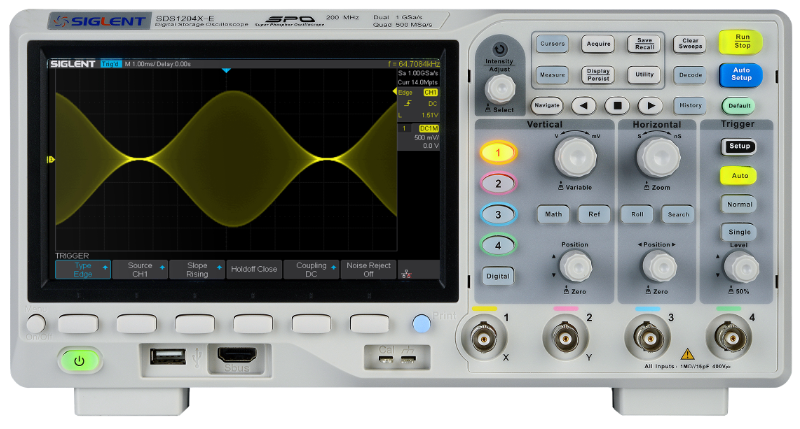Toggle channel 2 with the pink button

tap(498, 184)
